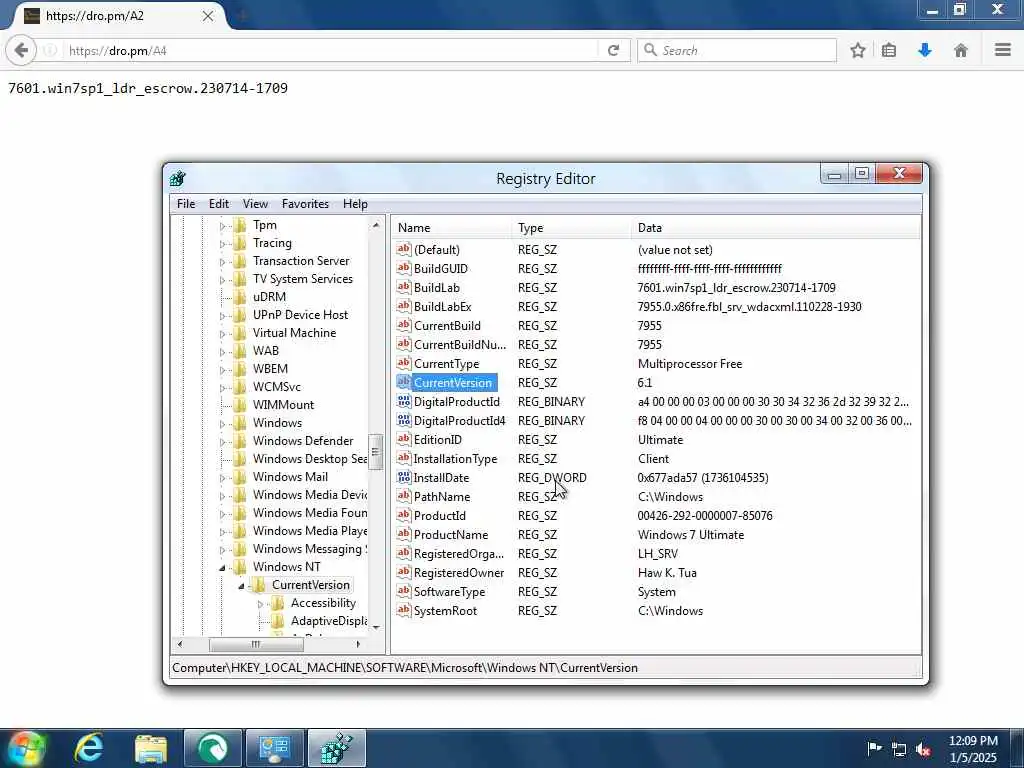Click the DigitalProductId binary value icon
The height and width of the screenshot is (768, 1024).
click(x=404, y=401)
